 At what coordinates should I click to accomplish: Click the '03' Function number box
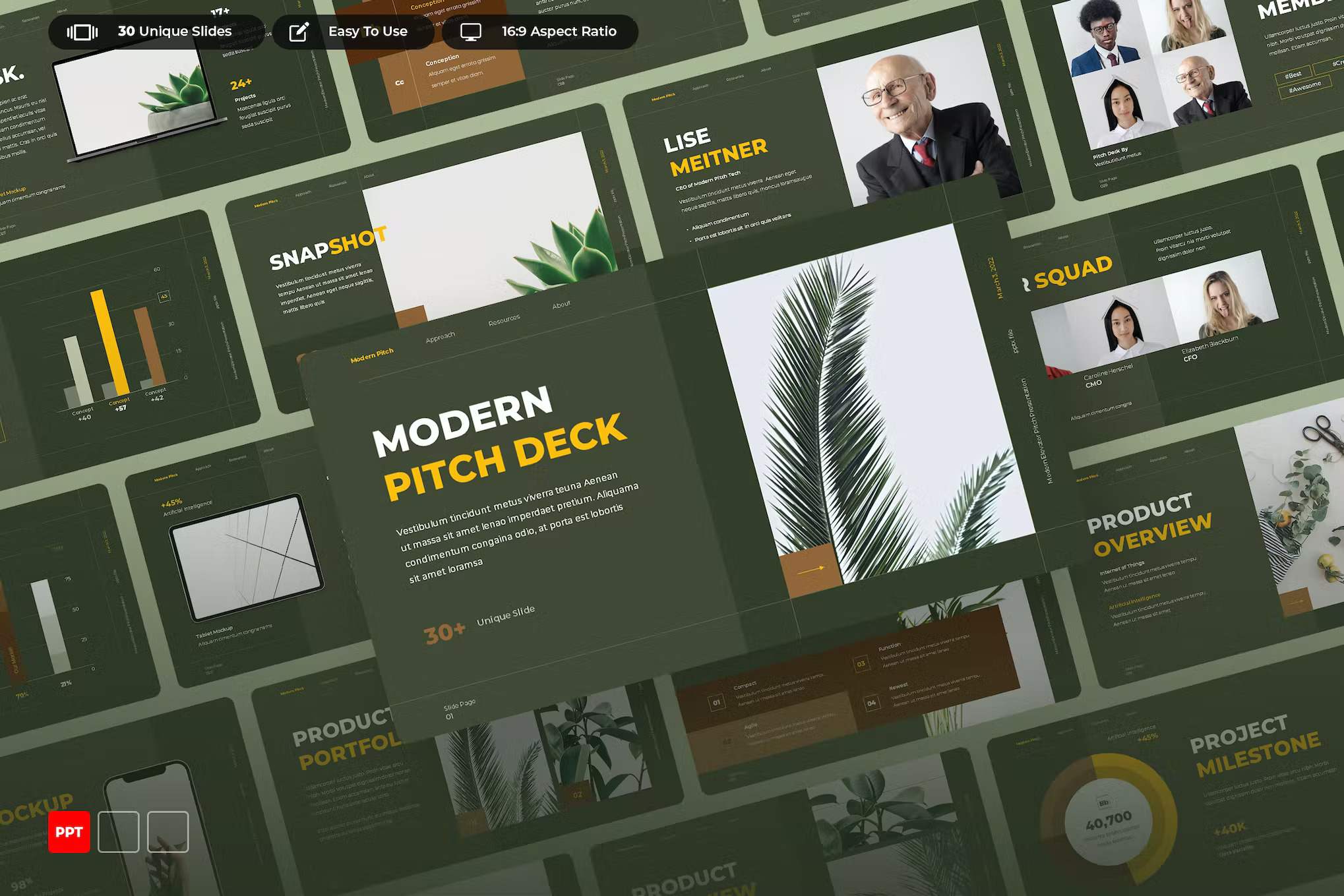pyautogui.click(x=861, y=664)
